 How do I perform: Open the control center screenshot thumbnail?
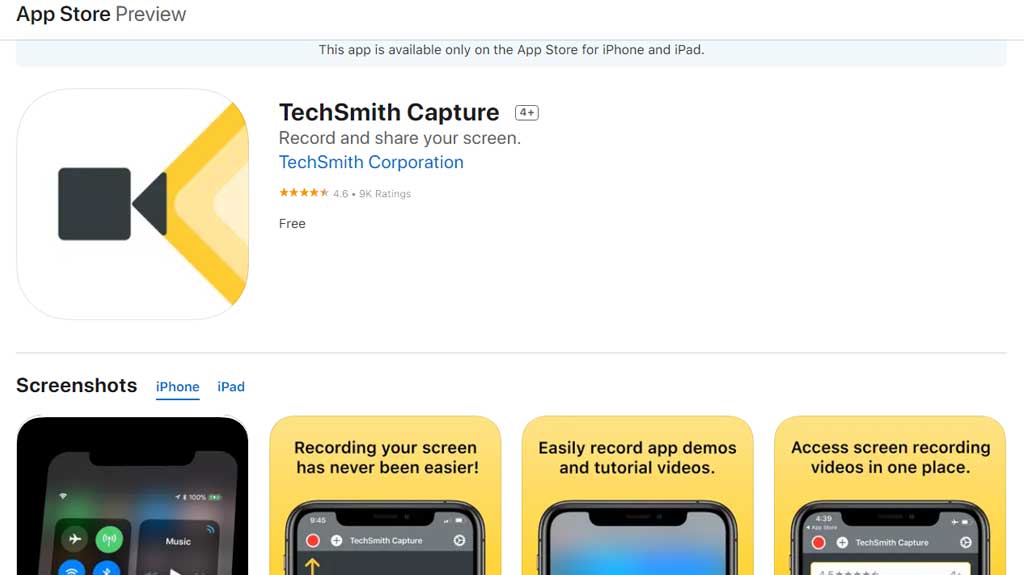pos(133,495)
